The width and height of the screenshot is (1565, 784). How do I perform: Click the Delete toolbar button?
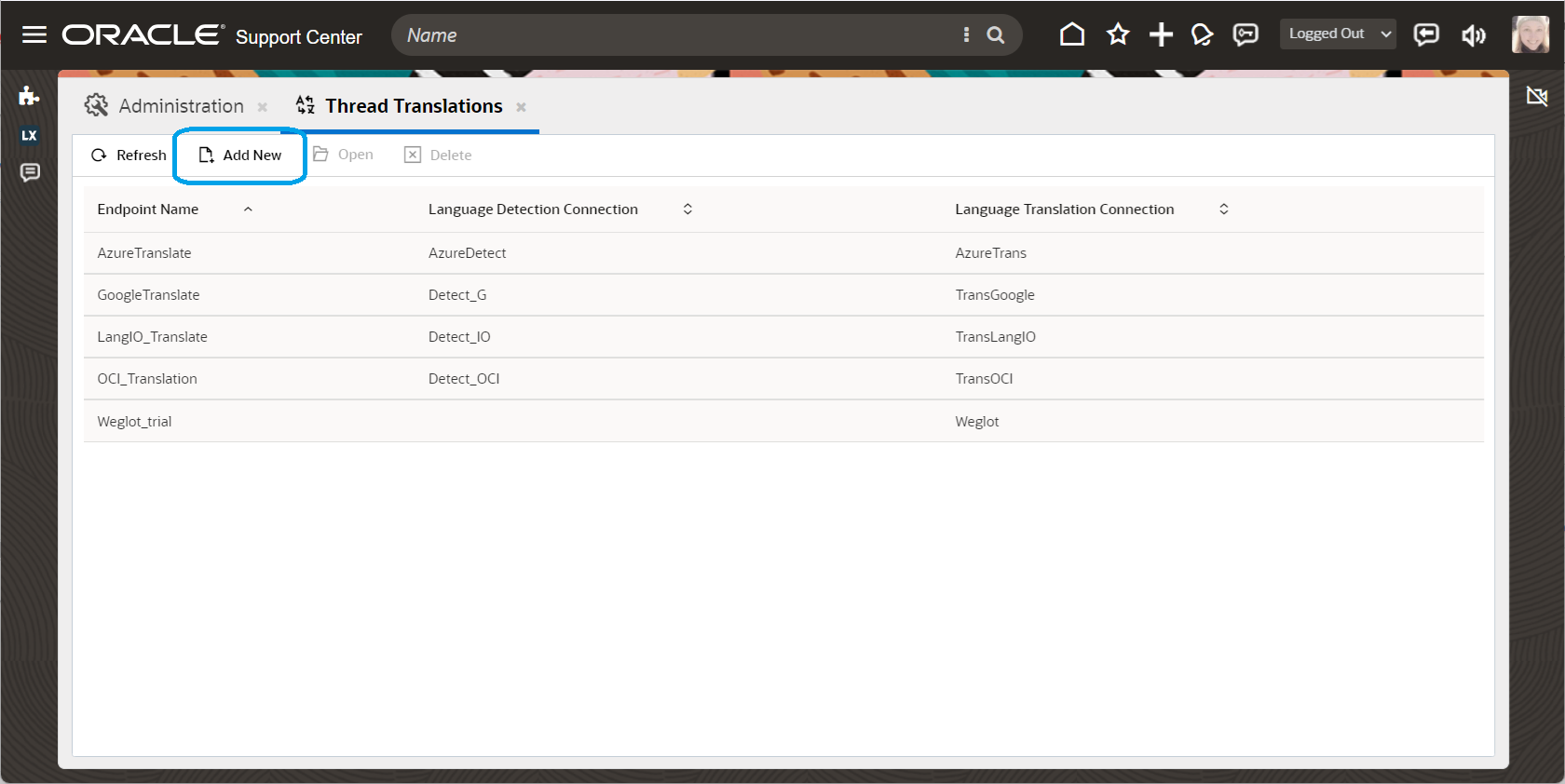(438, 155)
